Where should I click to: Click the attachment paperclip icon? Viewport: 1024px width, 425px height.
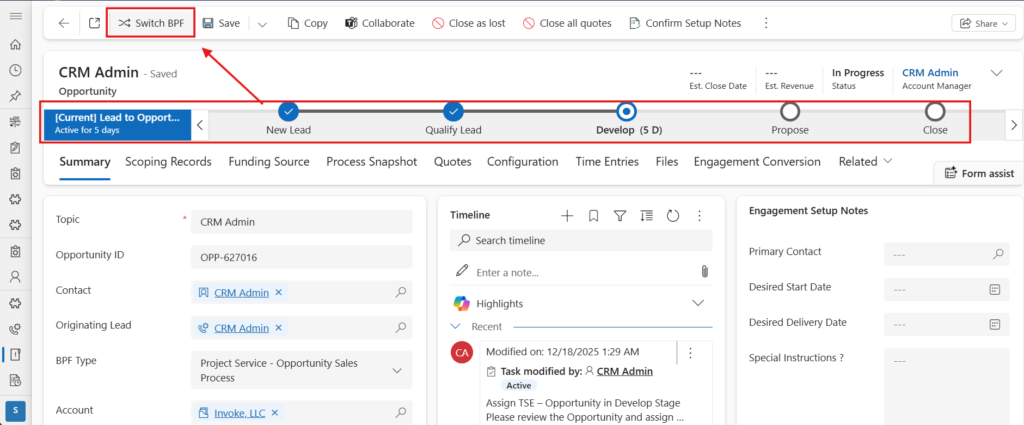[704, 272]
